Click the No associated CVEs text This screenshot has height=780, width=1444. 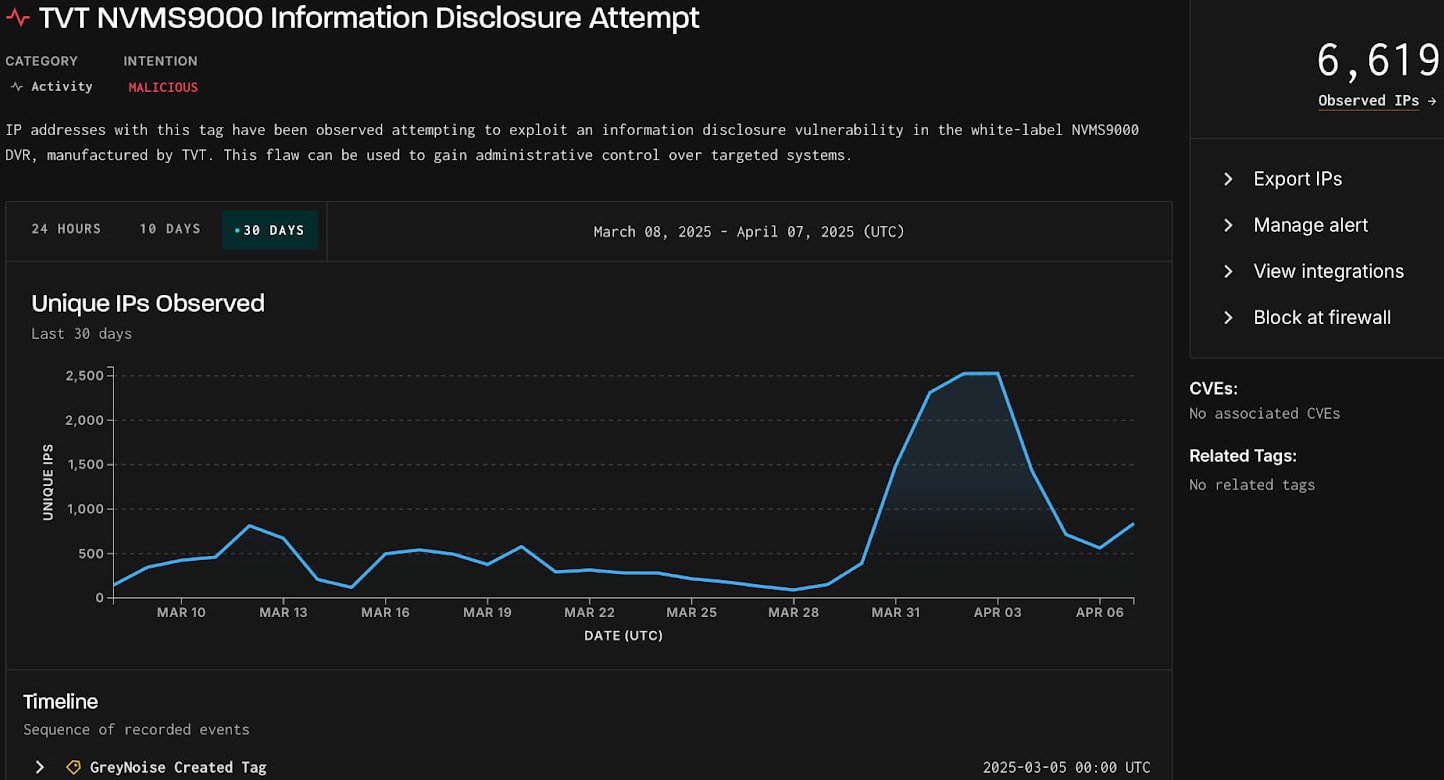click(x=1264, y=413)
